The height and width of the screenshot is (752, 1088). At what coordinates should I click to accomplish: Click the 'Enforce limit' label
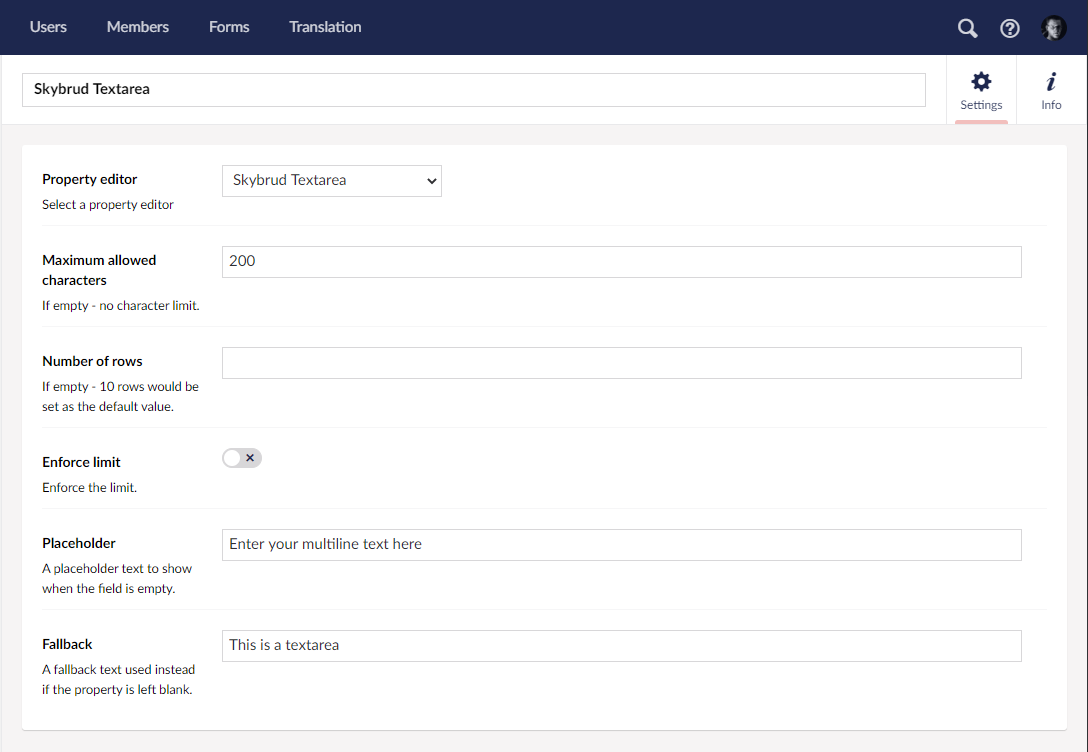(81, 462)
